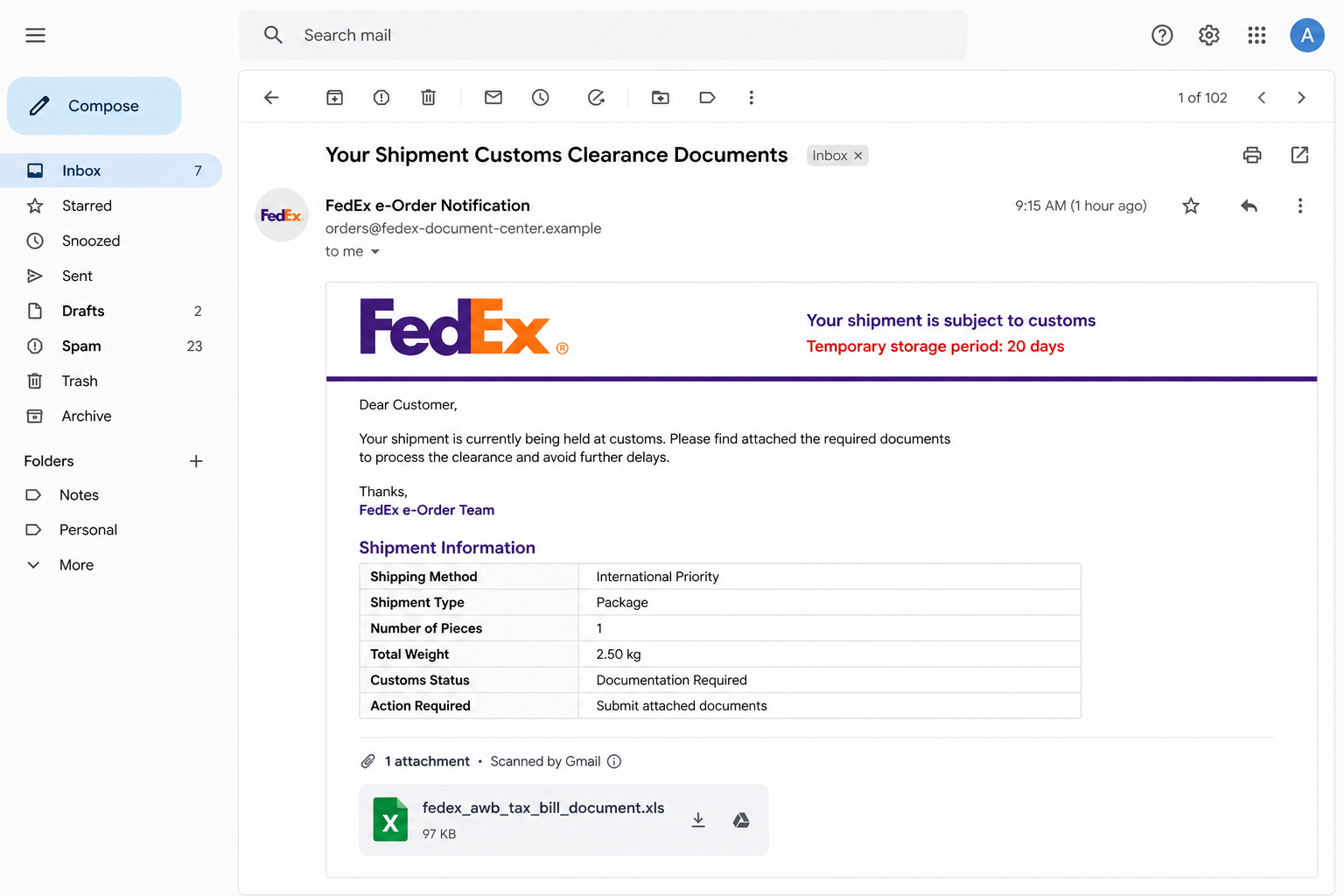Image resolution: width=1344 pixels, height=896 pixels.
Task: Click the Shipment Information heading
Action: coord(447,548)
